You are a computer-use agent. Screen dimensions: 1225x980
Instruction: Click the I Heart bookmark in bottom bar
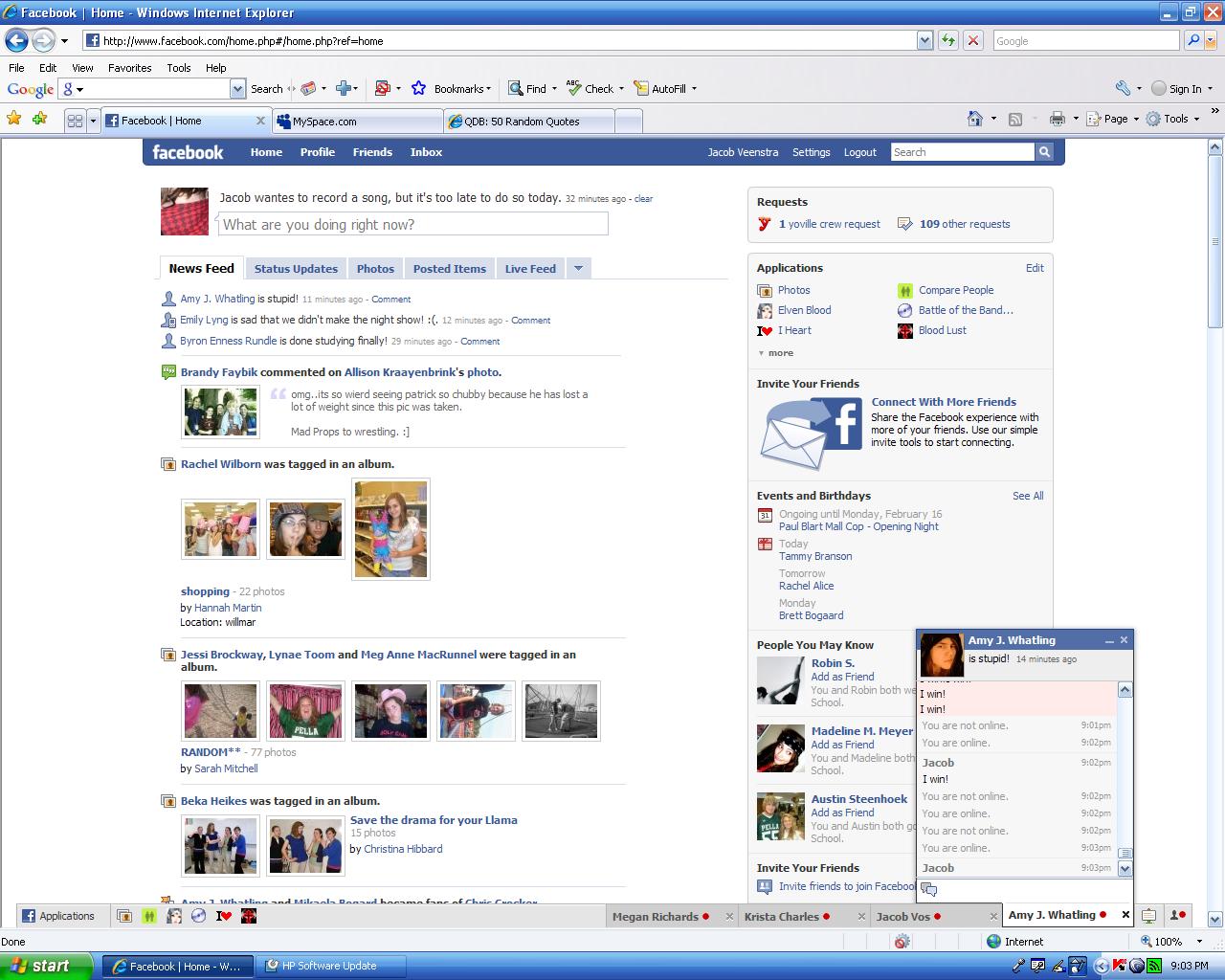pos(223,916)
